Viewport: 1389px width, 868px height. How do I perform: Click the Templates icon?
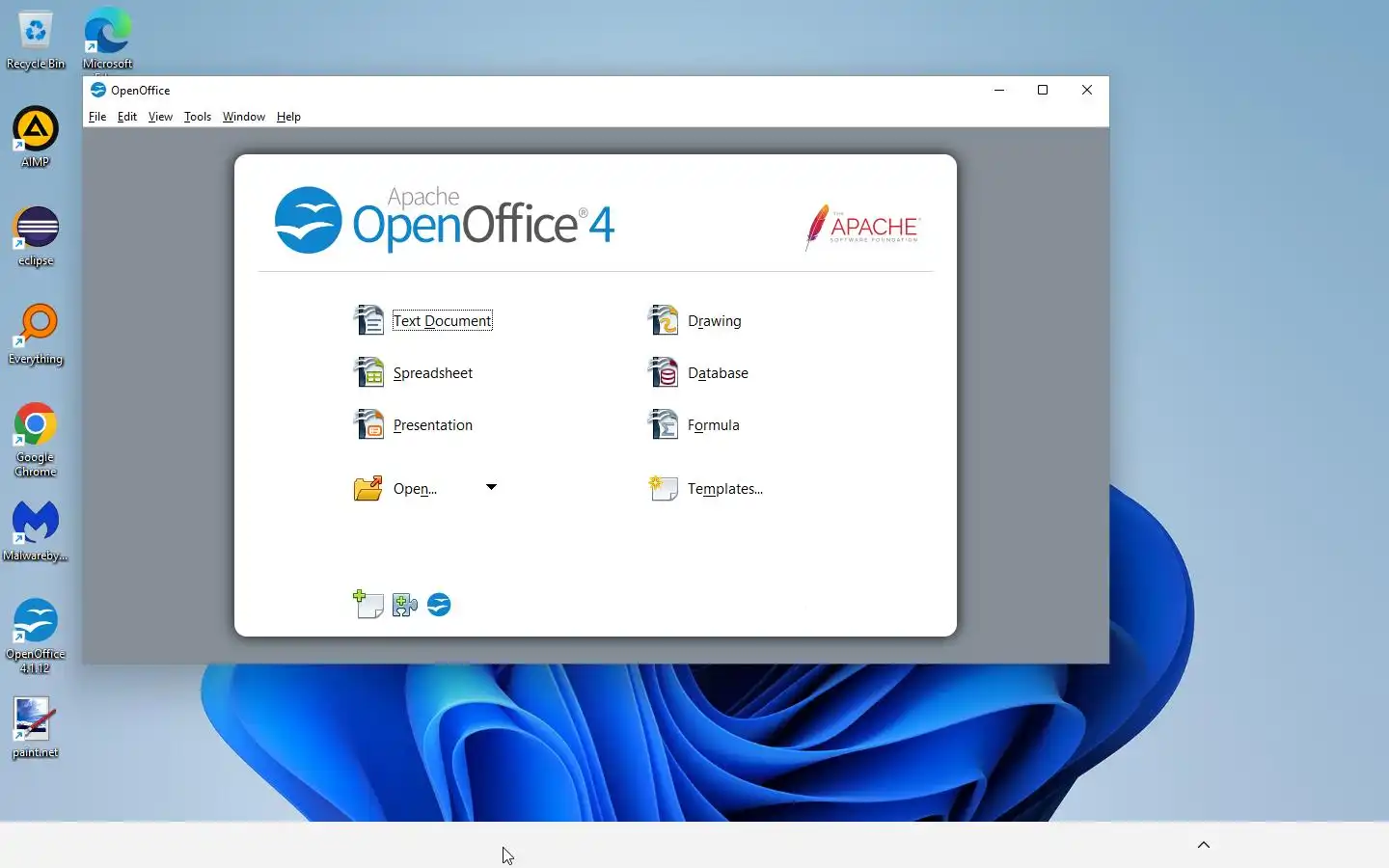click(663, 488)
